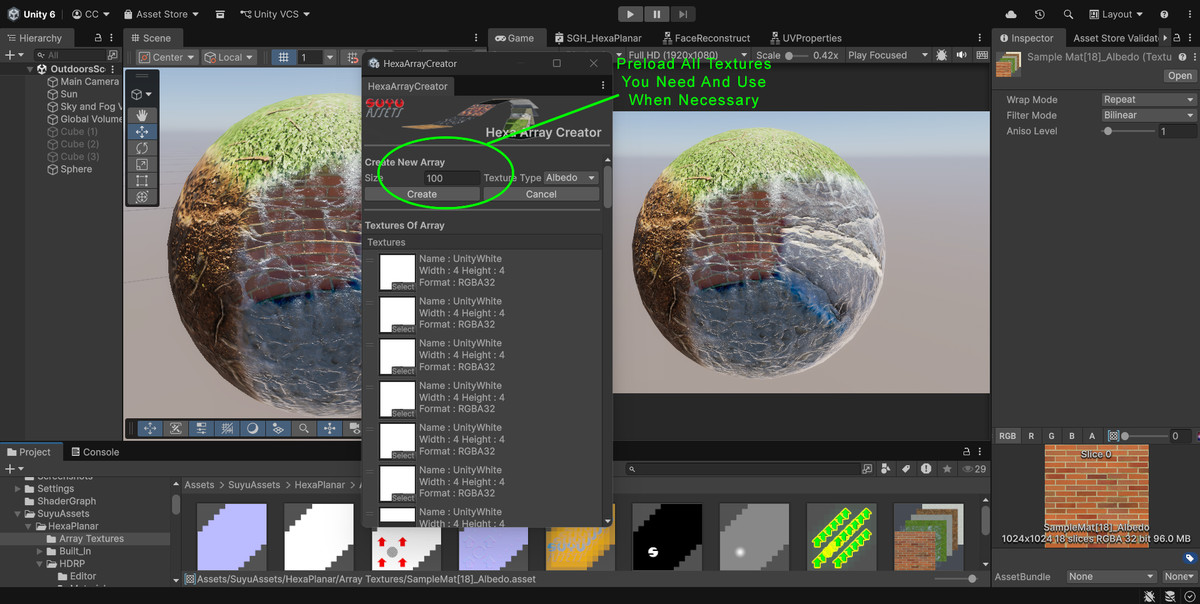Select the Main Camera object in Hierarchy

(82, 82)
